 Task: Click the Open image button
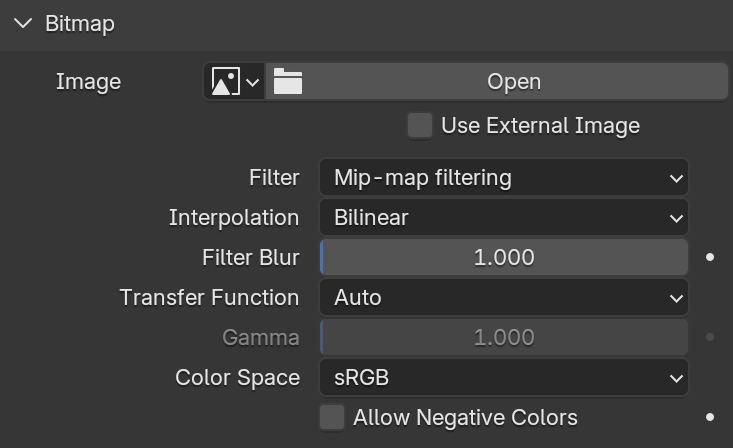(x=496, y=81)
